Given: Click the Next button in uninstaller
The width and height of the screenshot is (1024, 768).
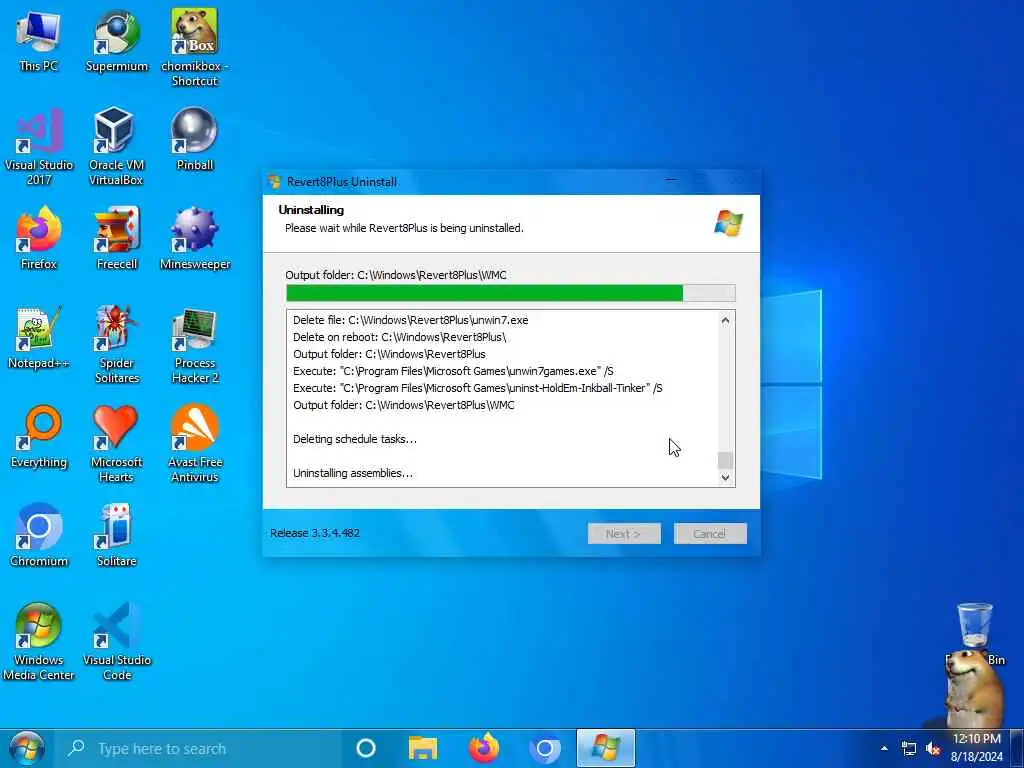Looking at the screenshot, I should coord(624,534).
